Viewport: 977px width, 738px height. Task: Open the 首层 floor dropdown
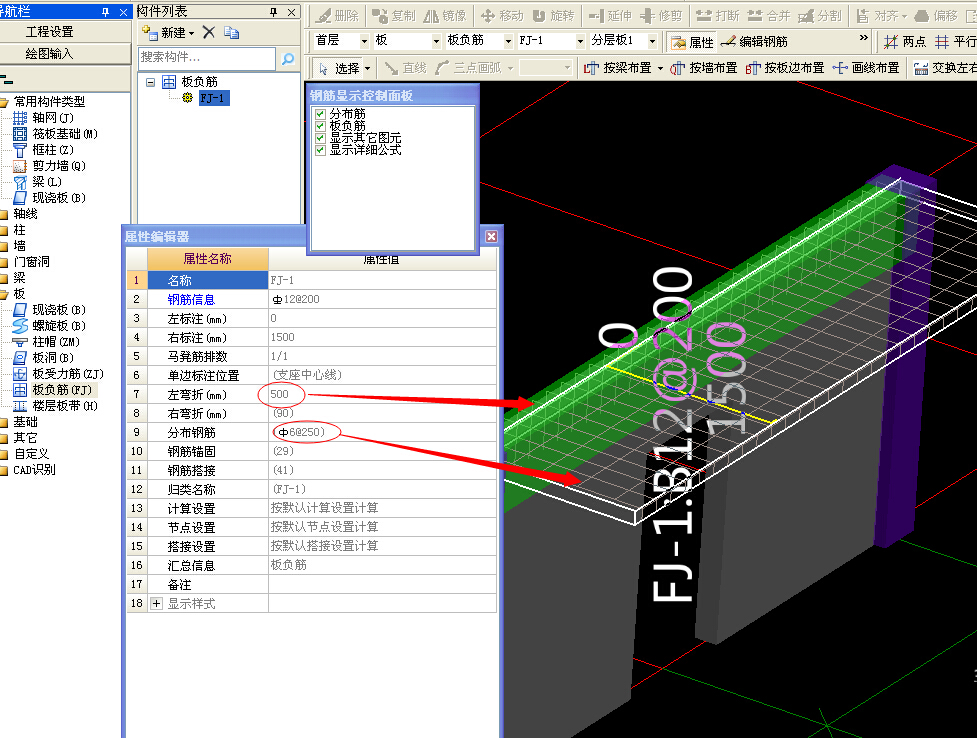(x=362, y=41)
